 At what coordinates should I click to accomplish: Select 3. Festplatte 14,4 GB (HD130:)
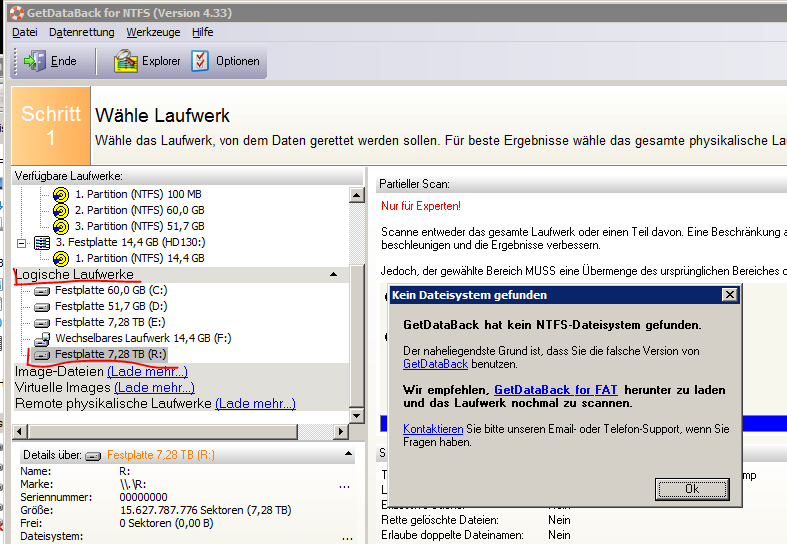click(x=130, y=242)
